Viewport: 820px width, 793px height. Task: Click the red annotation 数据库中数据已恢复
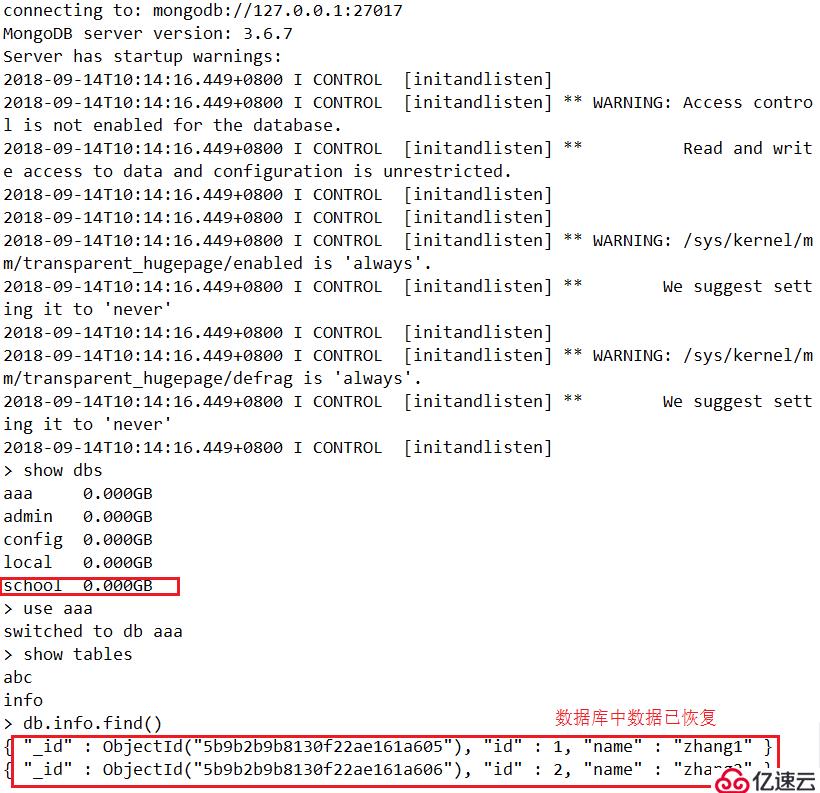[635, 718]
